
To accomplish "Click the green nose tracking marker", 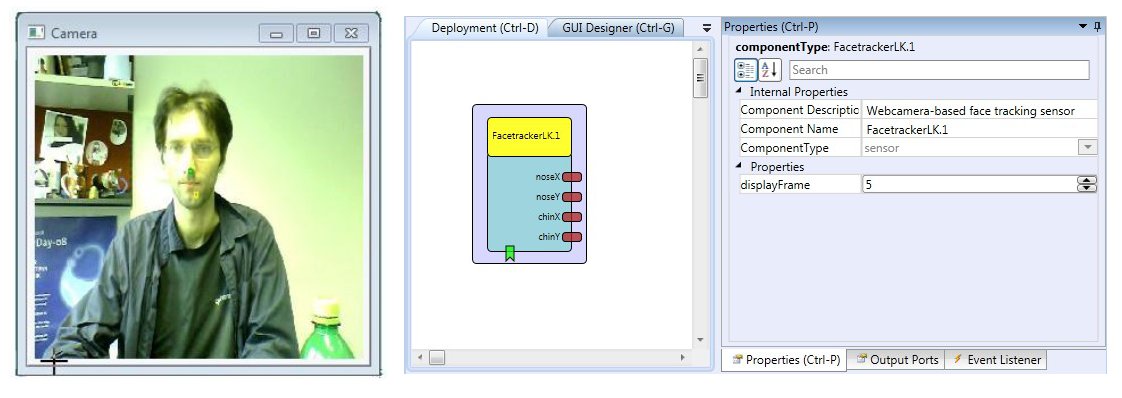I will 192,173.
